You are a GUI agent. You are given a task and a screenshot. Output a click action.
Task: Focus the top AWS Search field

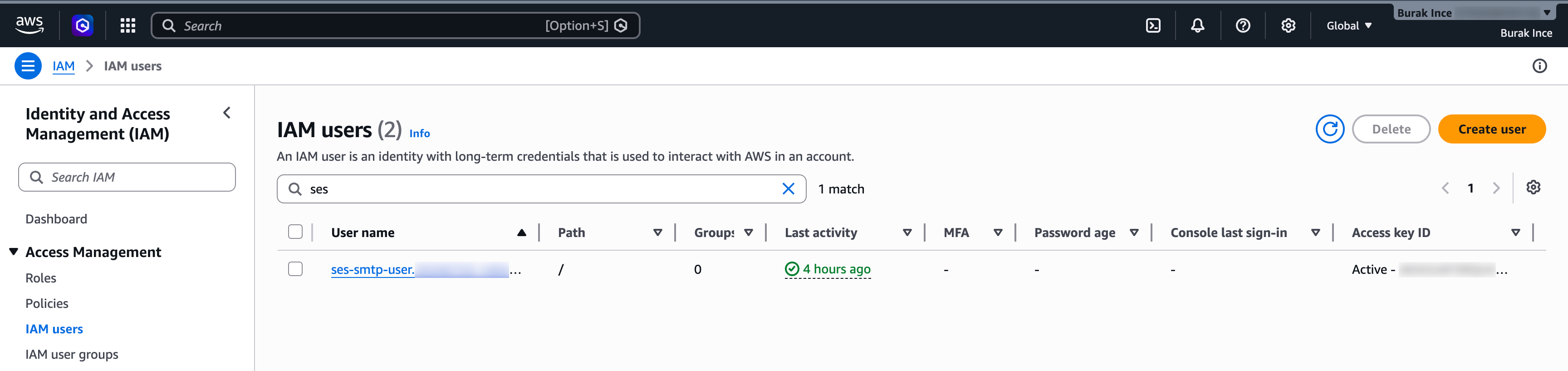click(395, 25)
